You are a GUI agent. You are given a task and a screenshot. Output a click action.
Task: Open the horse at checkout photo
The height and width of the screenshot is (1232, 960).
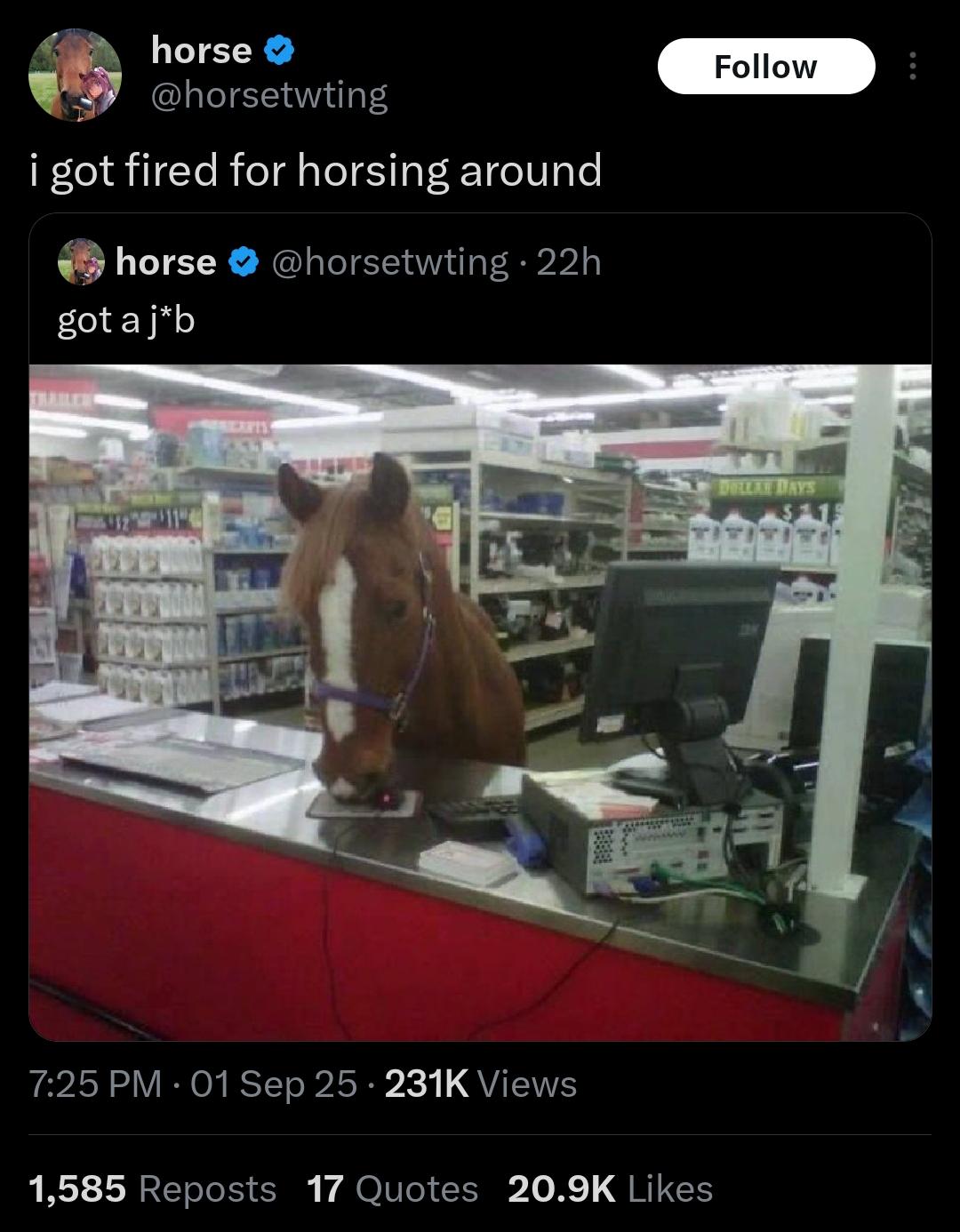click(480, 702)
